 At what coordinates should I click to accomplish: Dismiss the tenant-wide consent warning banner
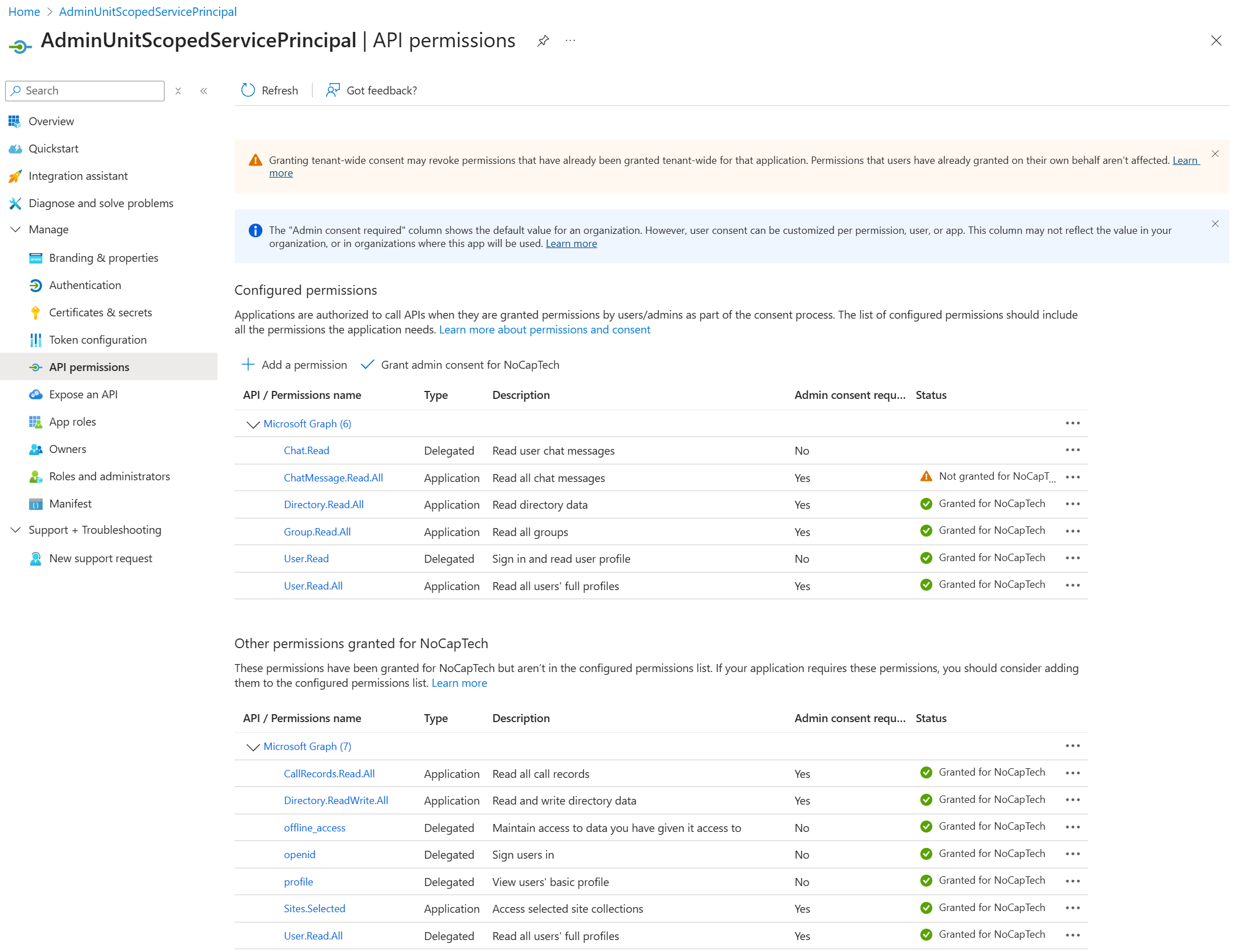(1215, 154)
